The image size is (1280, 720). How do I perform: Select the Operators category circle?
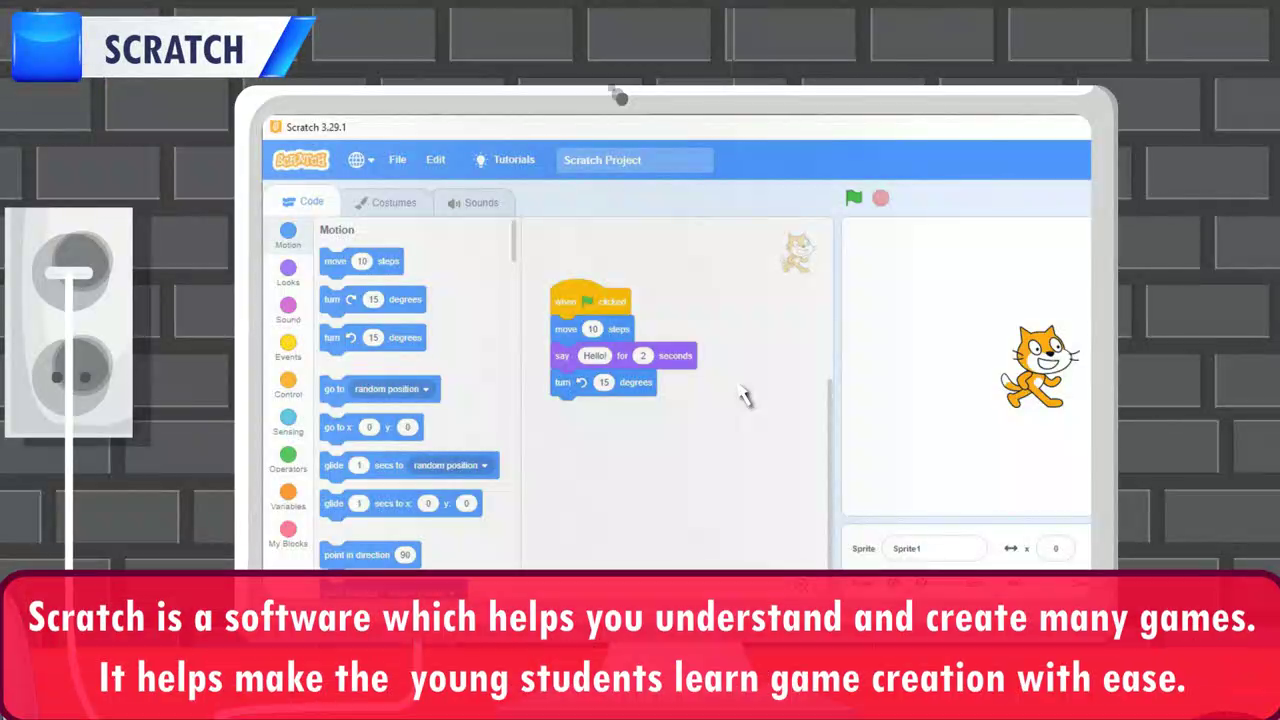click(288, 455)
